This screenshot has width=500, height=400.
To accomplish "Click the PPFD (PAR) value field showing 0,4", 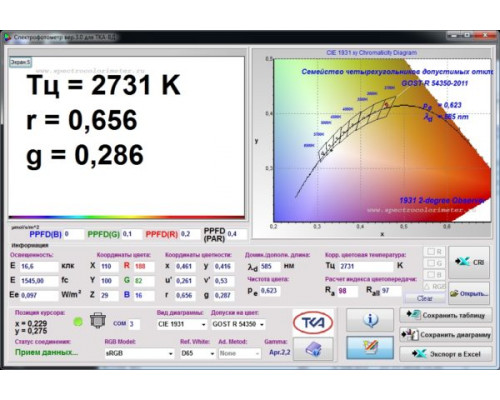I will [x=237, y=234].
